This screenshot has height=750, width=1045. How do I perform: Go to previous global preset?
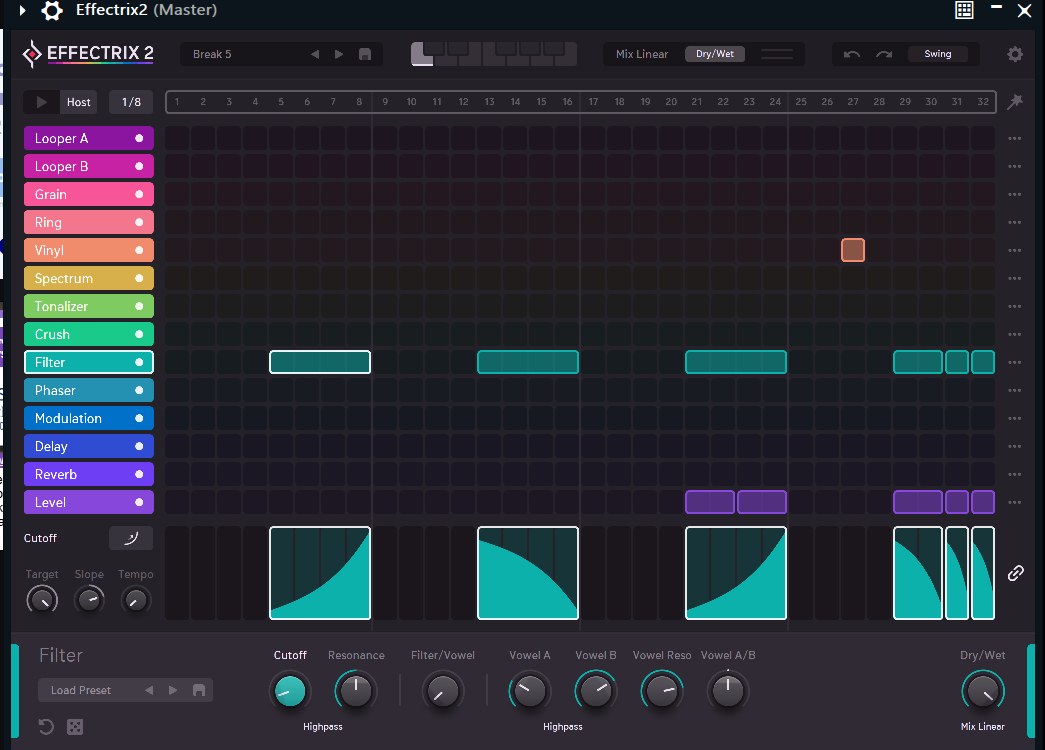pyautogui.click(x=315, y=54)
